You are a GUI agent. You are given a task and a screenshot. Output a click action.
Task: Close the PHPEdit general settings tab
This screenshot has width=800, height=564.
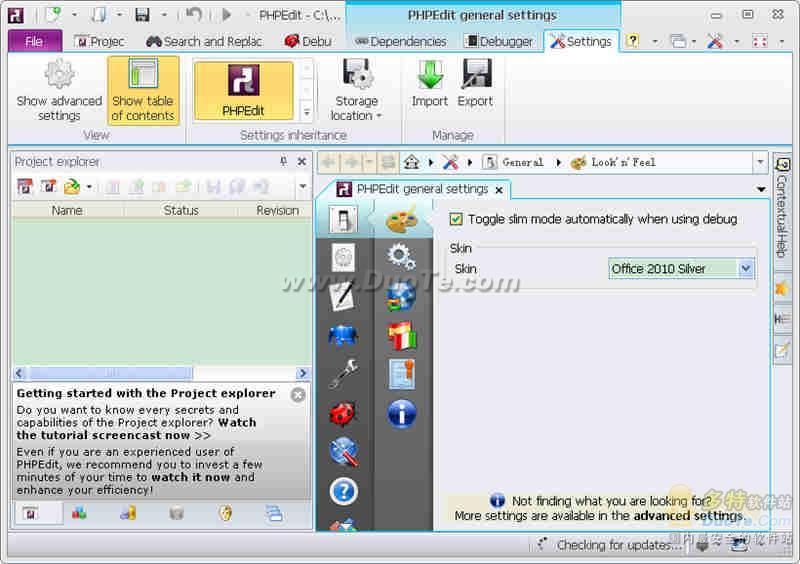click(x=499, y=190)
